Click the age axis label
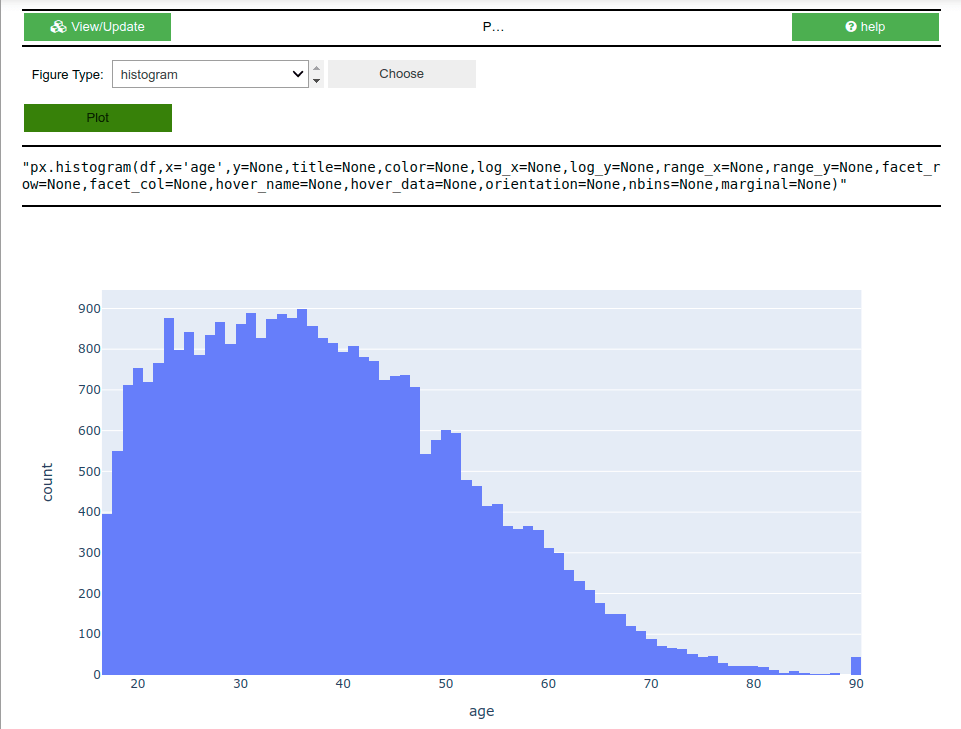The image size is (961, 729). 482,711
